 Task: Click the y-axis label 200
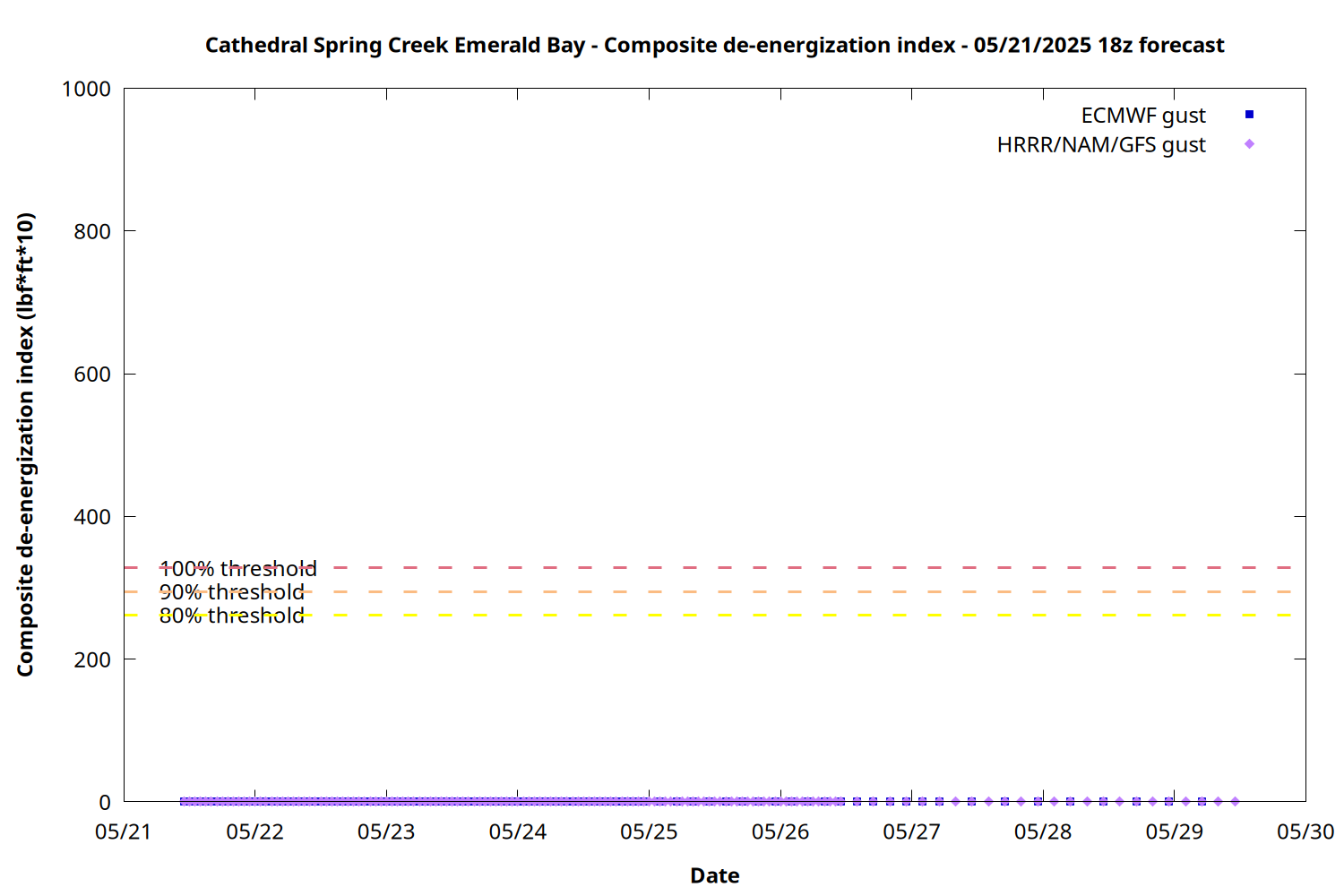point(92,659)
